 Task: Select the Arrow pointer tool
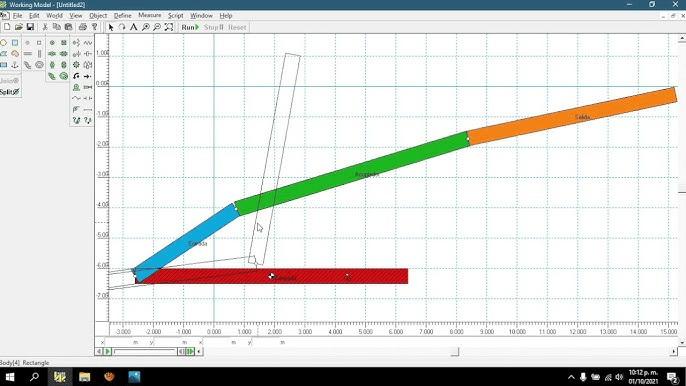111,27
